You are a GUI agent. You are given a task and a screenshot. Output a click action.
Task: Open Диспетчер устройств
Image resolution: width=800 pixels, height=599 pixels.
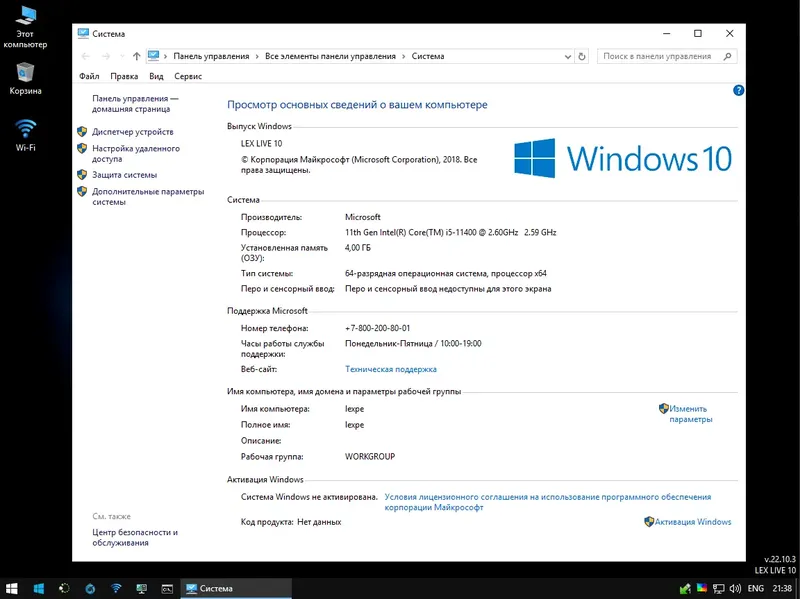click(133, 132)
